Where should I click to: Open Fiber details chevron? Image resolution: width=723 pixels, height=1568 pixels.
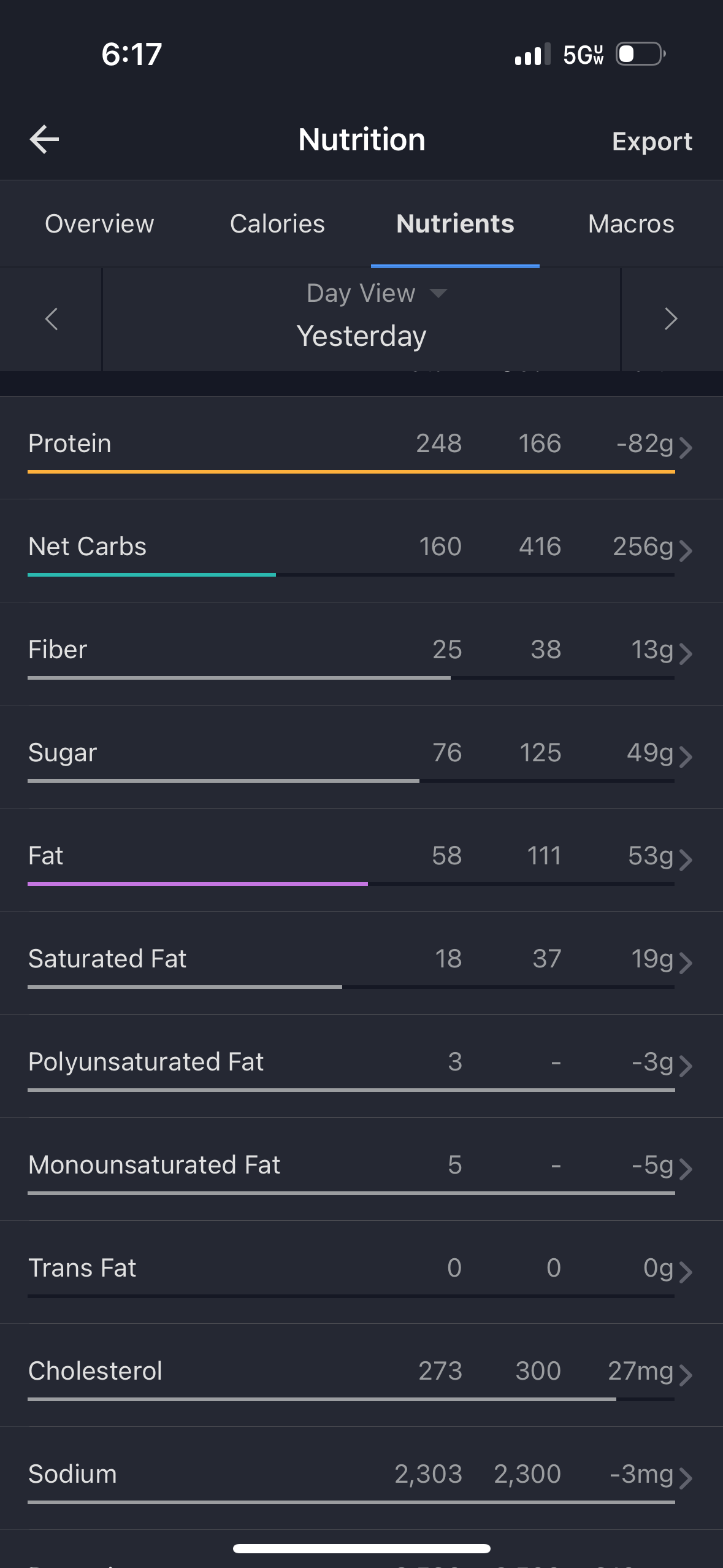click(686, 653)
